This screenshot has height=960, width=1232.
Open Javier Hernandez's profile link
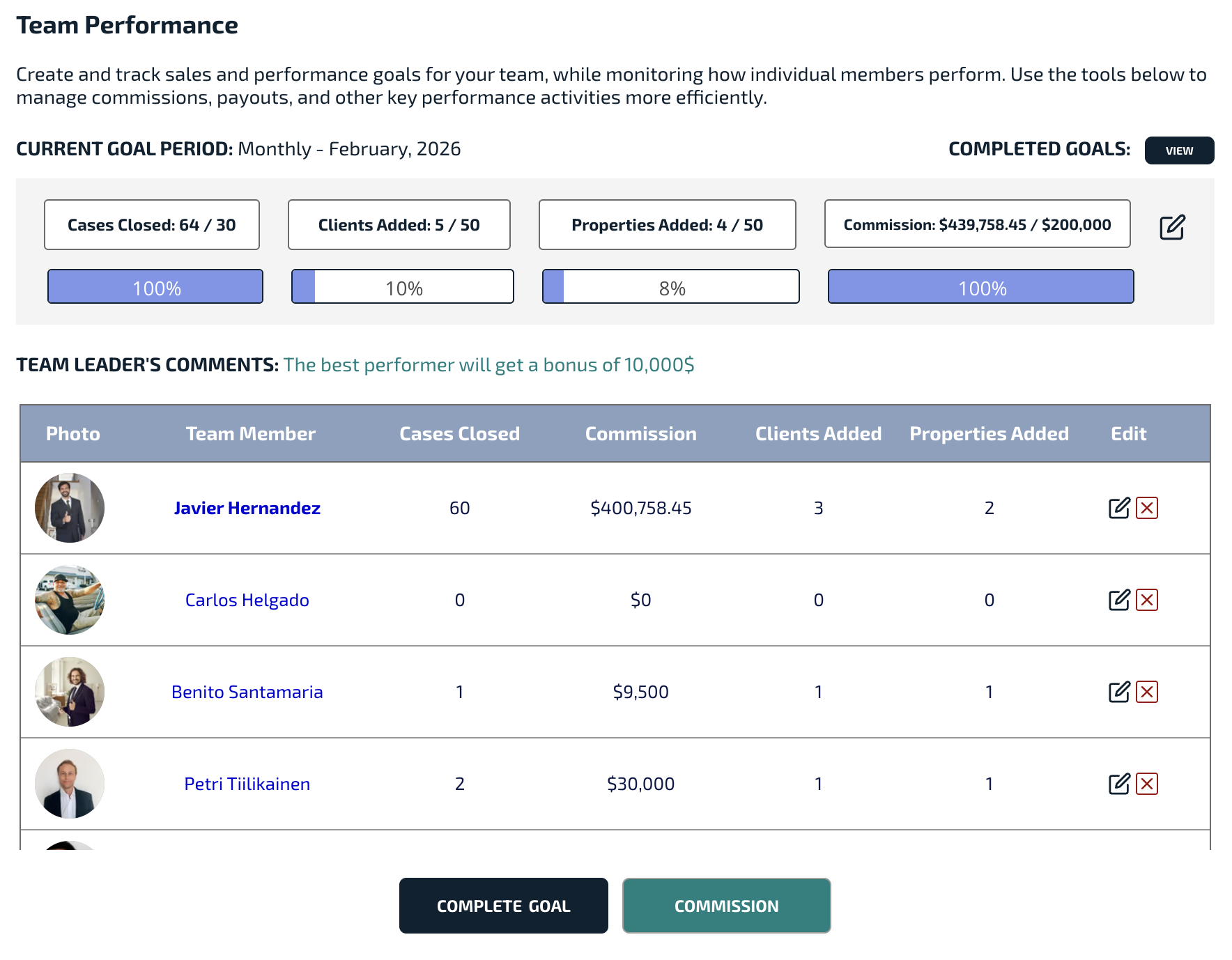[x=247, y=508]
